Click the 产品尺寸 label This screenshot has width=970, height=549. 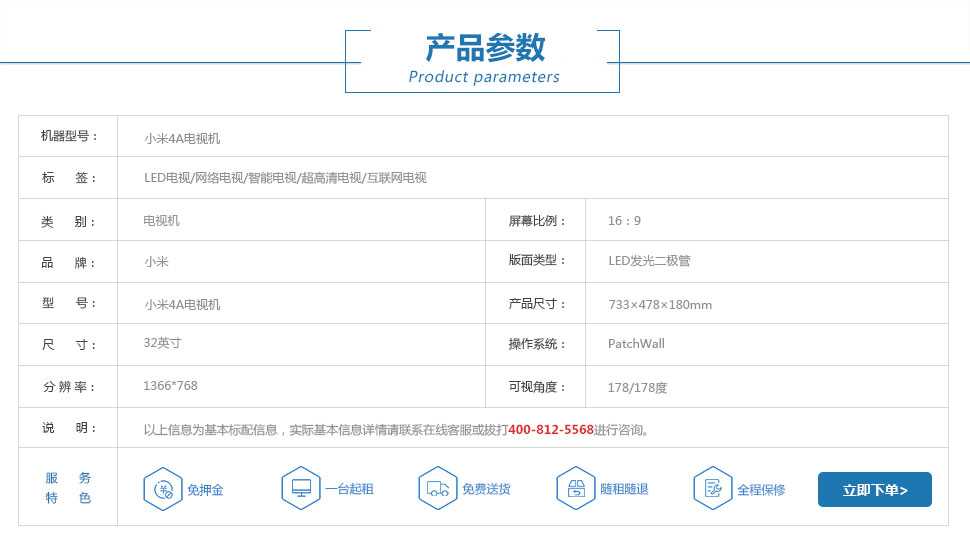tap(536, 304)
